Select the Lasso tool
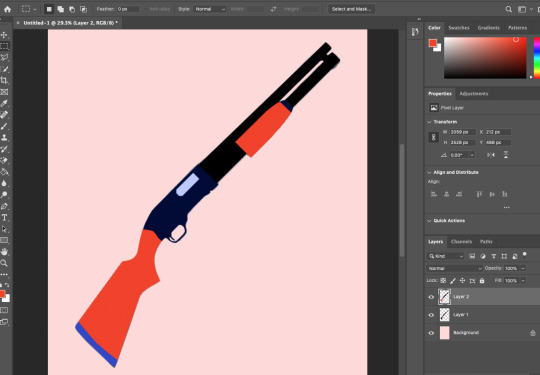The width and height of the screenshot is (540, 375). (4, 58)
